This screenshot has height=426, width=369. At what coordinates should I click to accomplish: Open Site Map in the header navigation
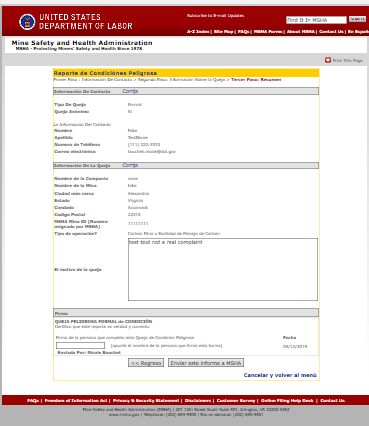(223, 32)
